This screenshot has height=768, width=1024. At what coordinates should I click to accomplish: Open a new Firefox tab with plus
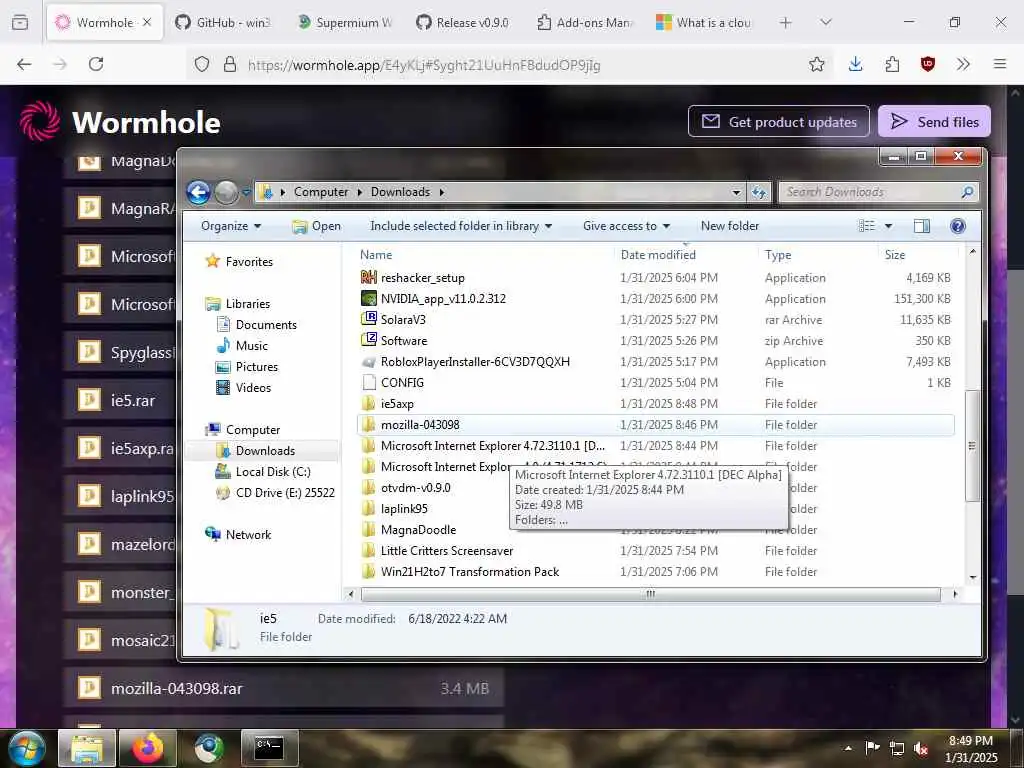coord(786,22)
